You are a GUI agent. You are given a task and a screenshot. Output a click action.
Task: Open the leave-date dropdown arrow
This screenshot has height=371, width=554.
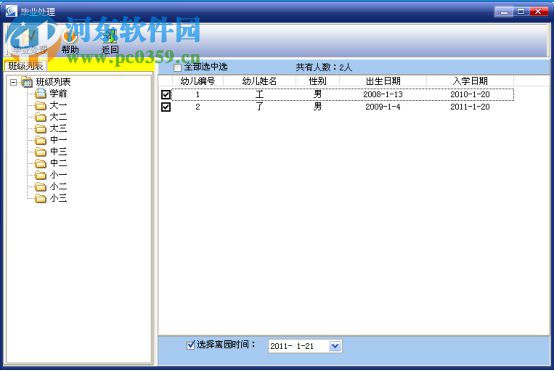(335, 346)
